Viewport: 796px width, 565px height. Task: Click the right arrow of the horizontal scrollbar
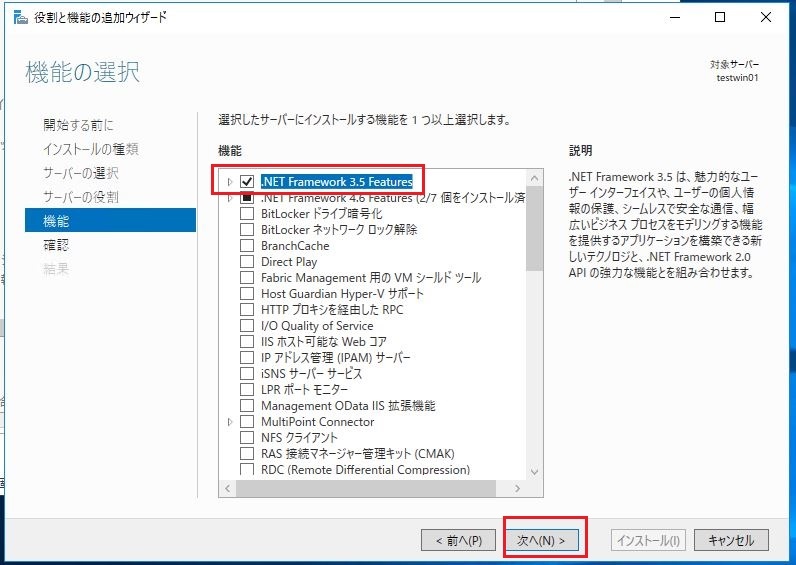point(517,488)
